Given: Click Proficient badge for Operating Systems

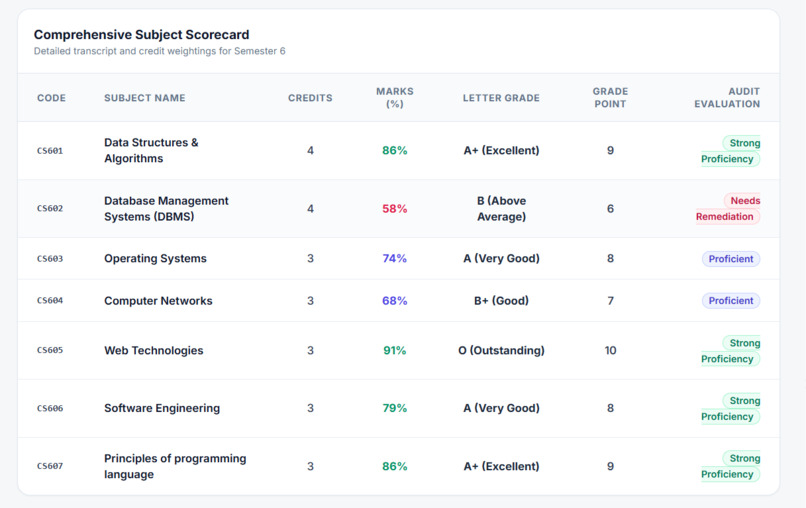Looking at the screenshot, I should coord(731,259).
